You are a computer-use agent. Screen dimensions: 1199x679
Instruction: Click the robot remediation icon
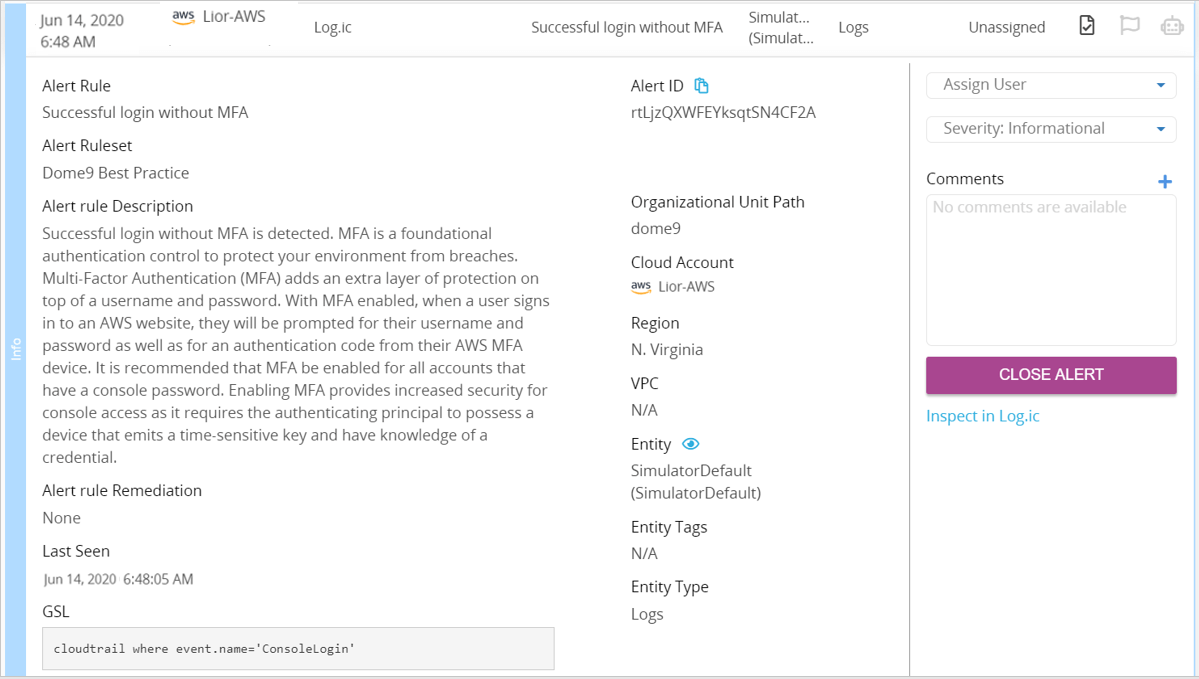pyautogui.click(x=1171, y=27)
